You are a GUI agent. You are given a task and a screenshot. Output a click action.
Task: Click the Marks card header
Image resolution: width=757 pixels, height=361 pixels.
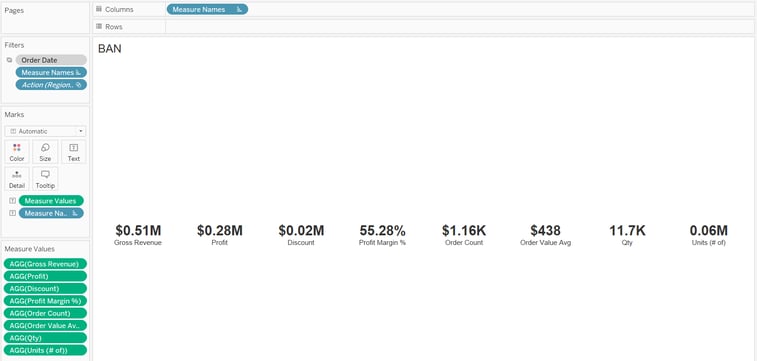pos(14,114)
